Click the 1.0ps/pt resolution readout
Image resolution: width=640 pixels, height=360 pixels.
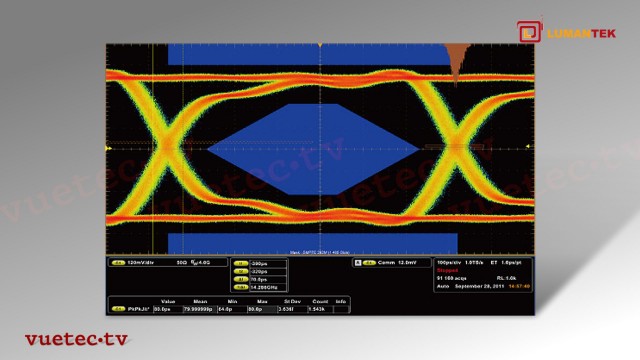[511, 263]
